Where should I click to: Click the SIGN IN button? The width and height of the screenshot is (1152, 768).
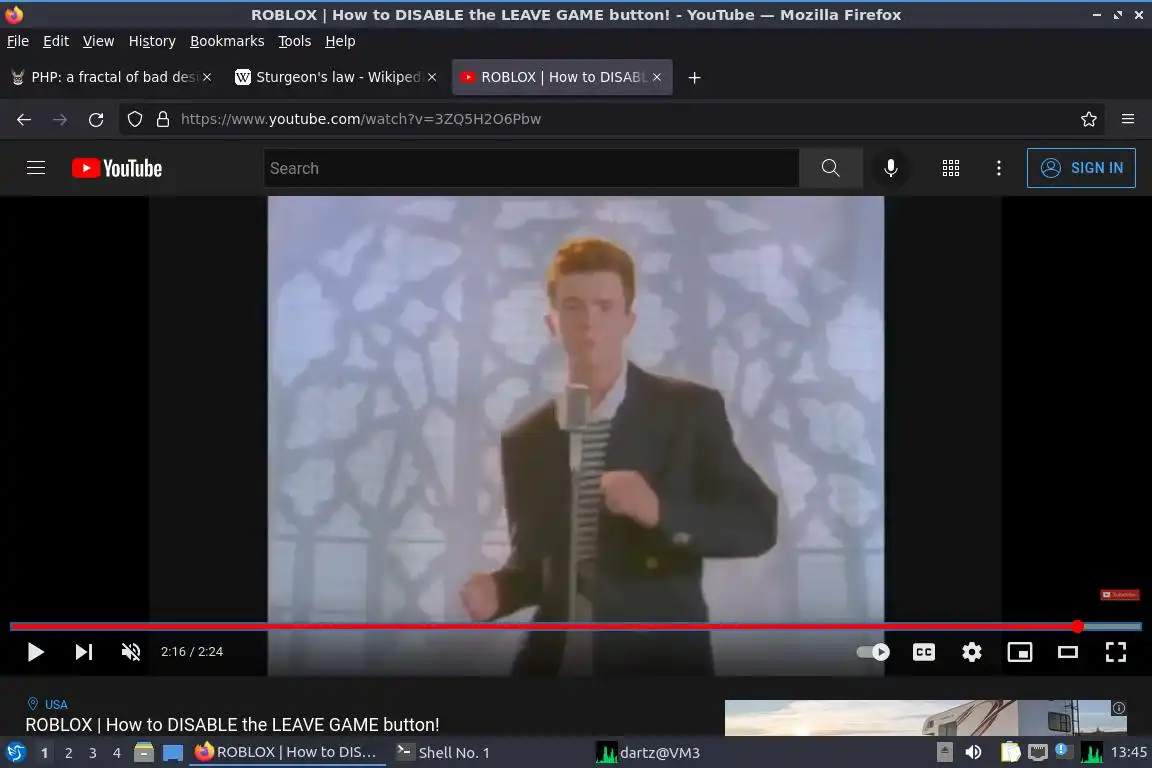(1081, 168)
